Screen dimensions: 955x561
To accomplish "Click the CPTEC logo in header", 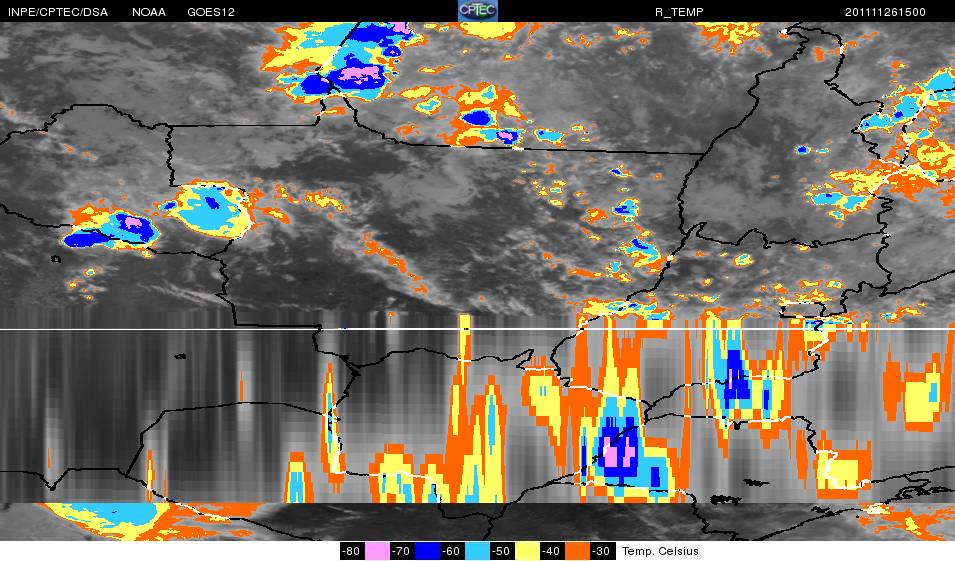I will click(x=477, y=9).
